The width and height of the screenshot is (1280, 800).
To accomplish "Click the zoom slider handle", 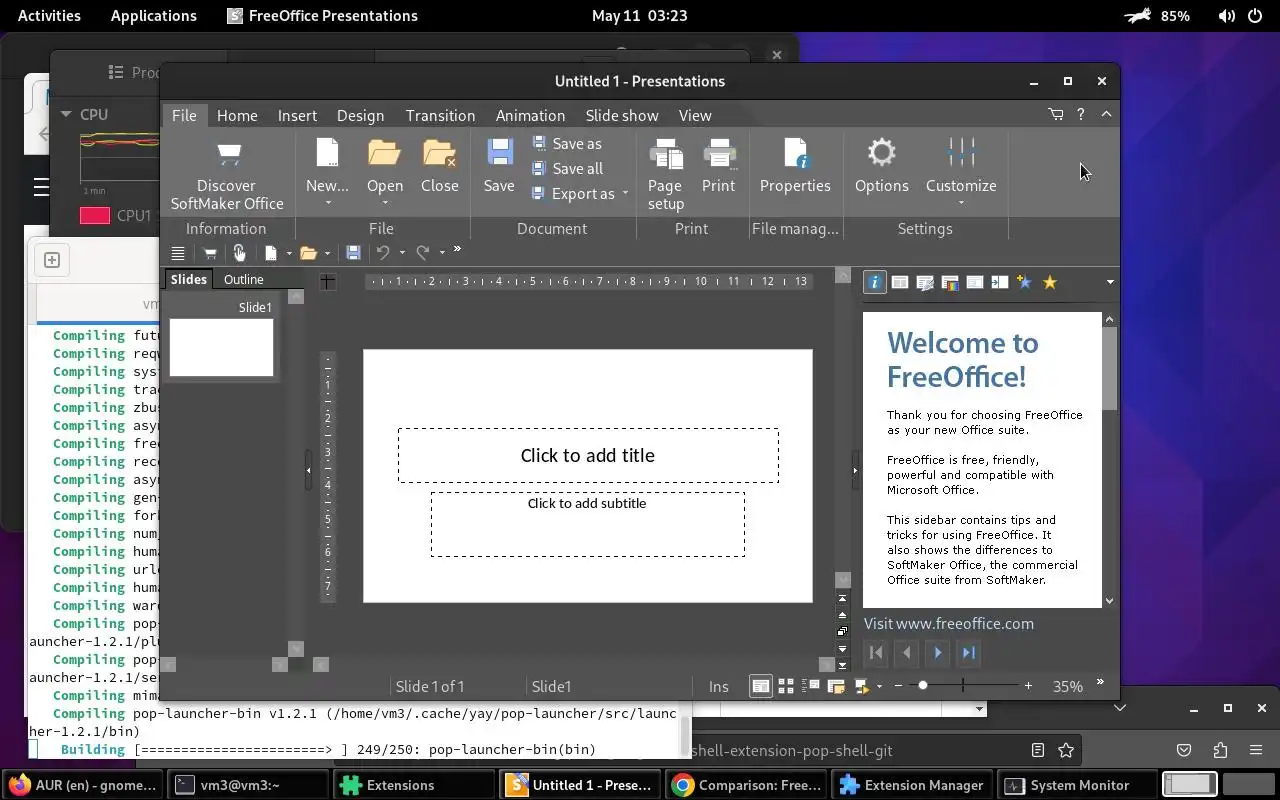I will (922, 686).
